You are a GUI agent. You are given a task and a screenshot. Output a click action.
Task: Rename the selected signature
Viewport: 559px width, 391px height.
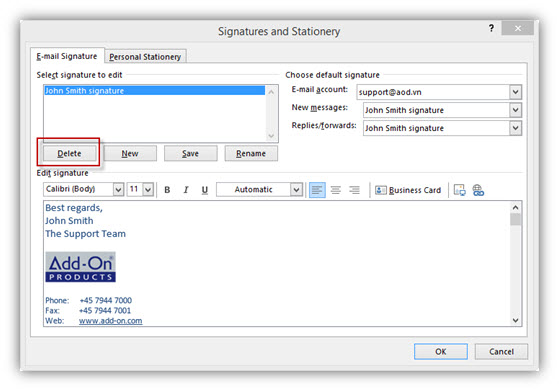[x=251, y=154]
